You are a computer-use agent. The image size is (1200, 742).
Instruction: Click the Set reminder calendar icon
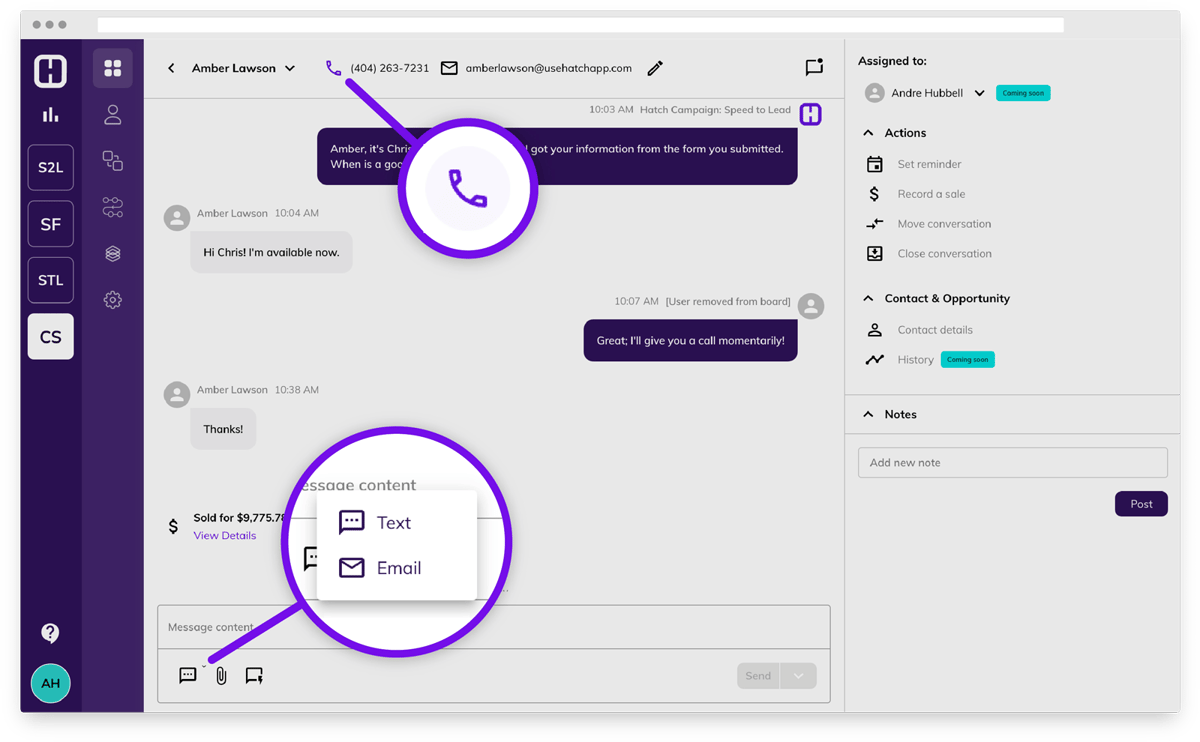[875, 163]
